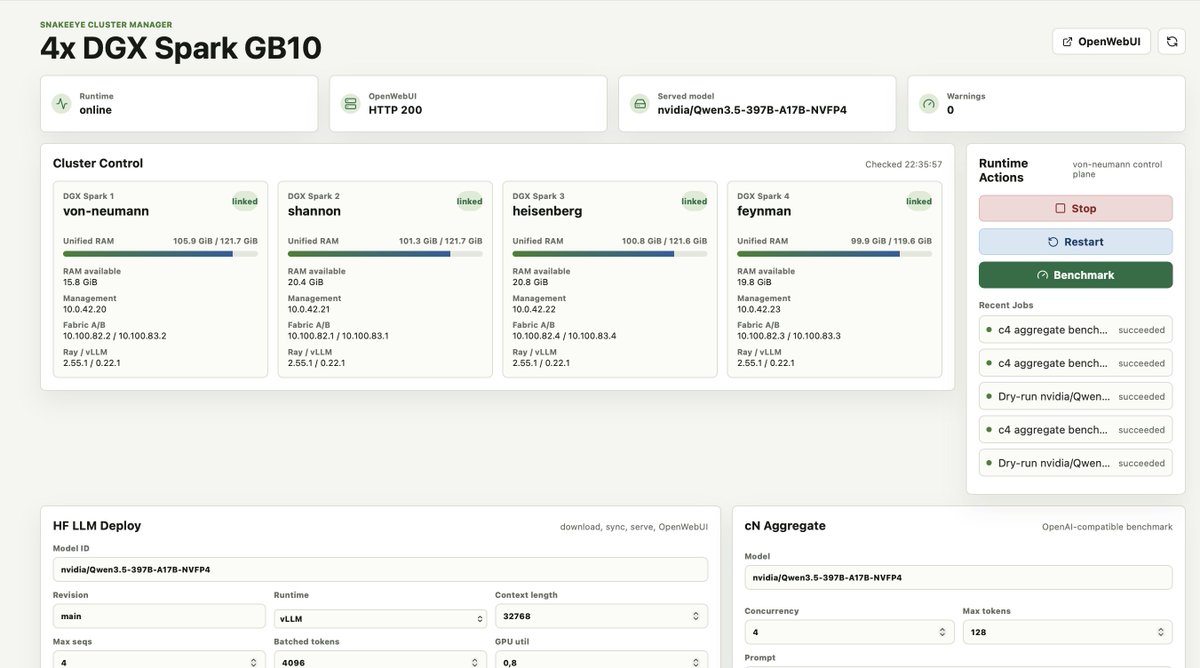Click the Restart button's circular arrow icon
The image size is (1200, 668).
[1053, 242]
